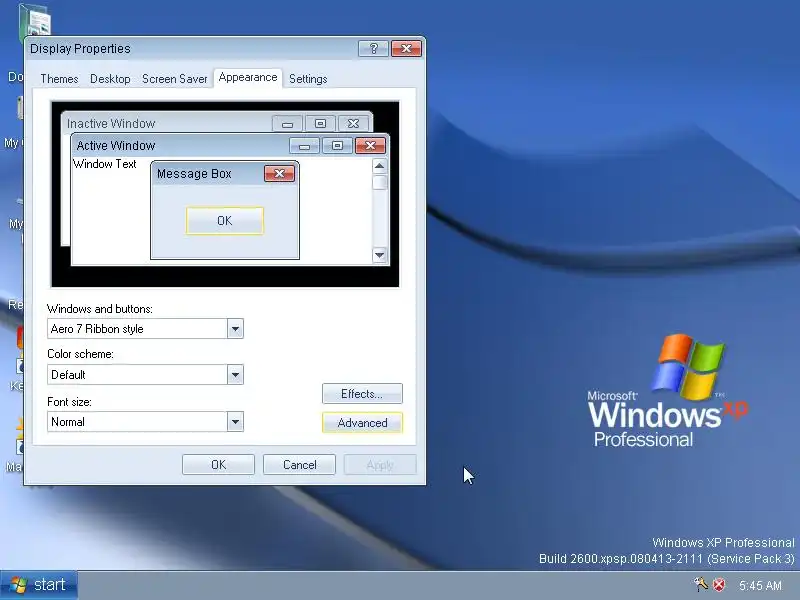
Task: Click the Appearance tab
Action: pyautogui.click(x=248, y=78)
